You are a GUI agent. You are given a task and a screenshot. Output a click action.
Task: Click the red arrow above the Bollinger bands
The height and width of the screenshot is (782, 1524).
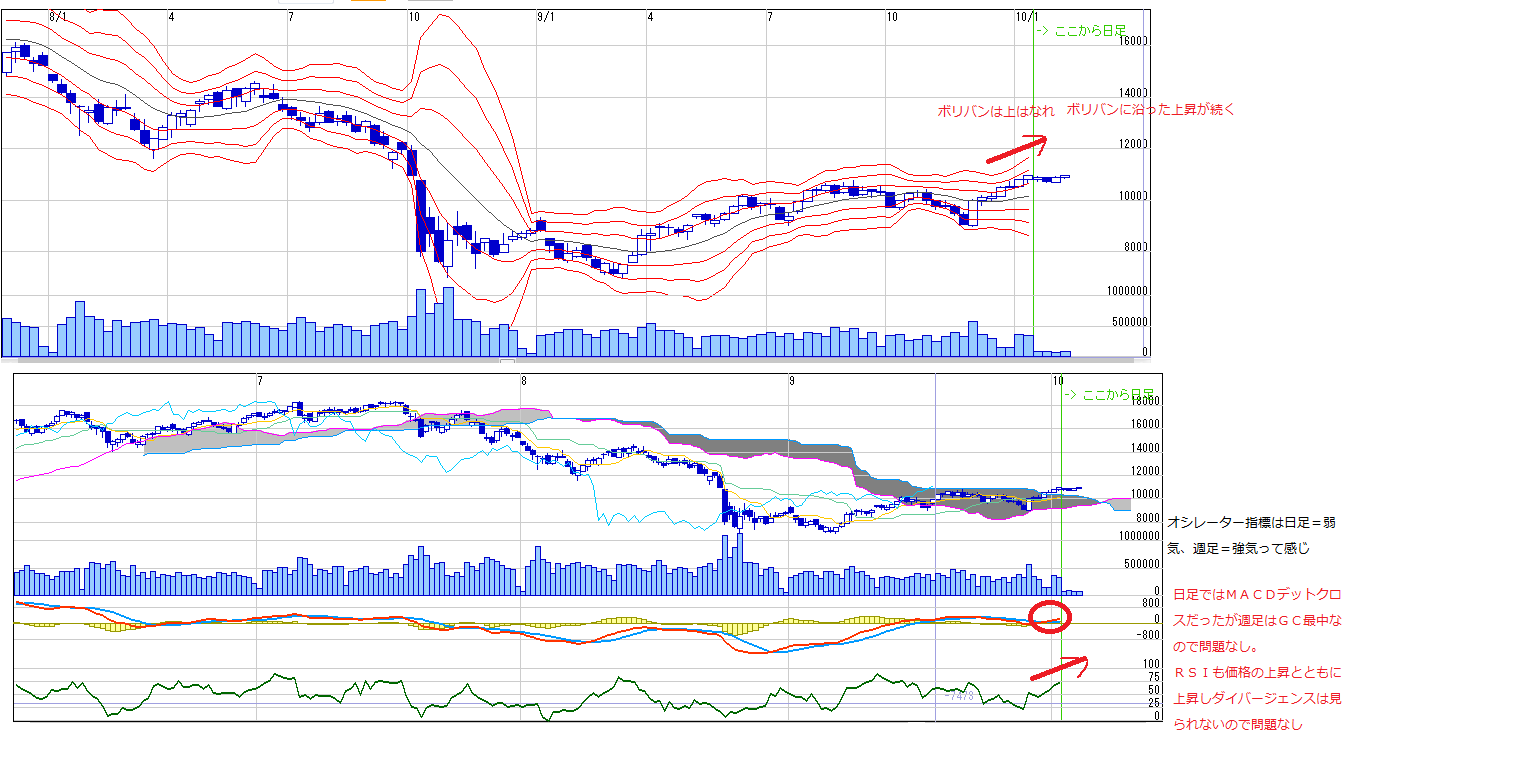tap(1016, 148)
